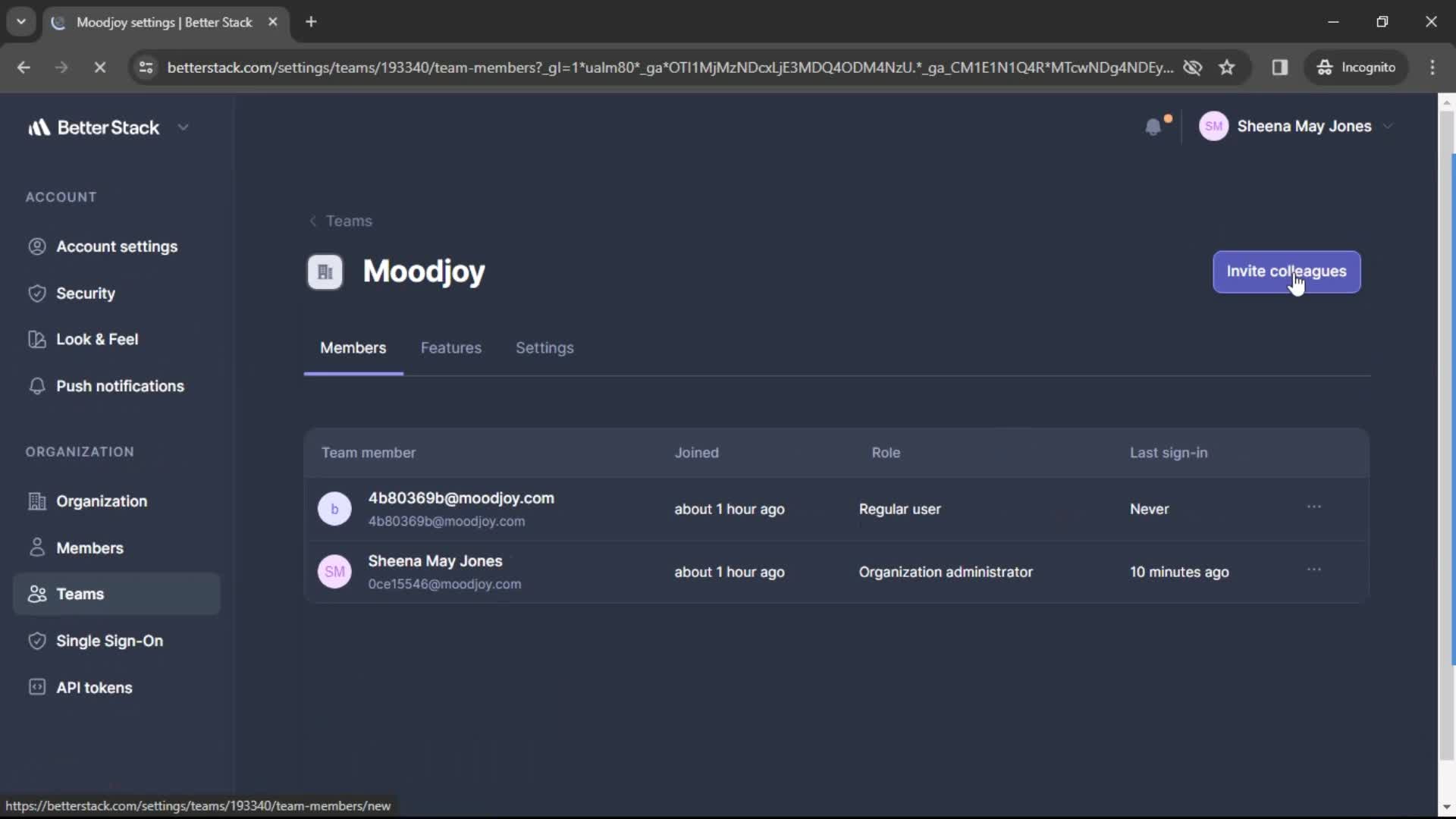View site information icon in address bar
This screenshot has height=819, width=1456.
146,67
